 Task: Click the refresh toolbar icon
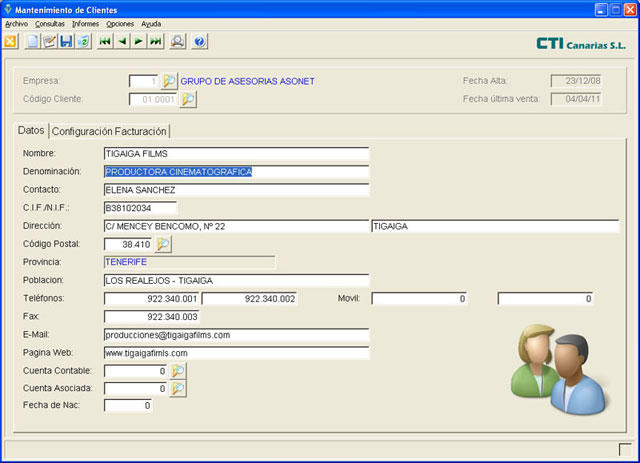point(83,41)
